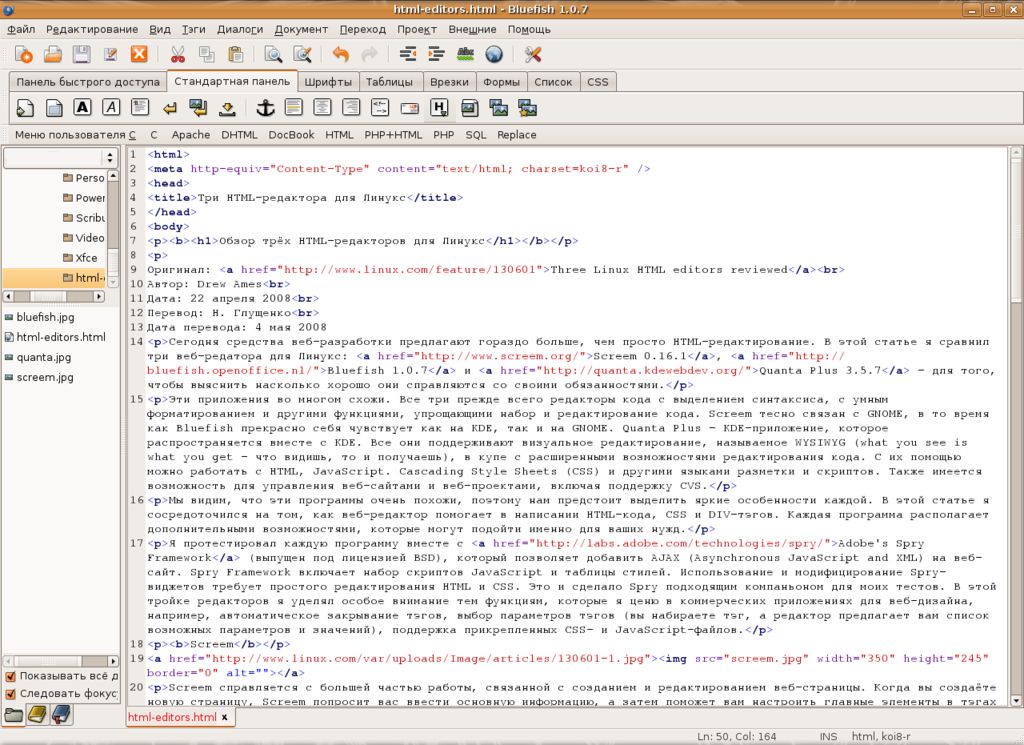Open Find and Replace magnifier-pencil icon
The image size is (1024, 745).
[302, 55]
